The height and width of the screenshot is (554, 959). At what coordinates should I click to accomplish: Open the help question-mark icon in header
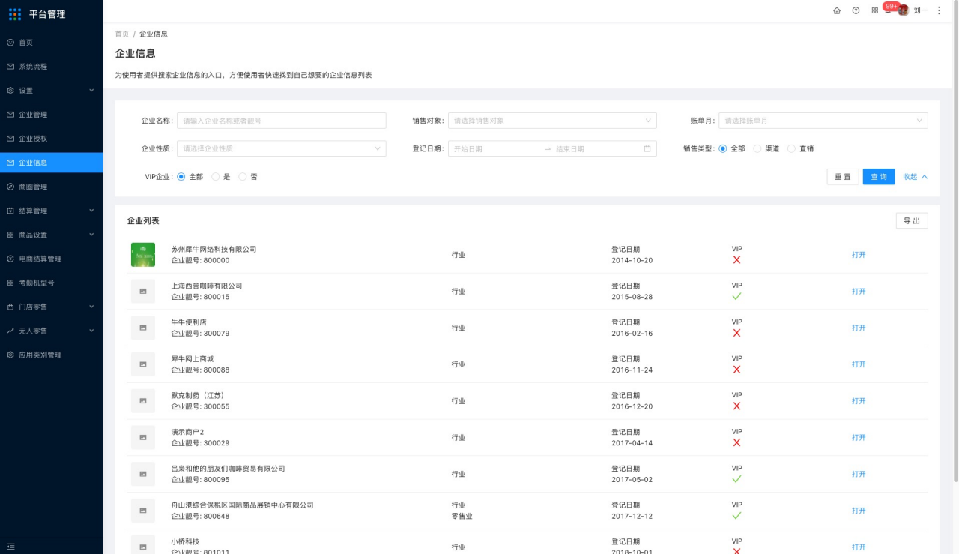(x=856, y=10)
